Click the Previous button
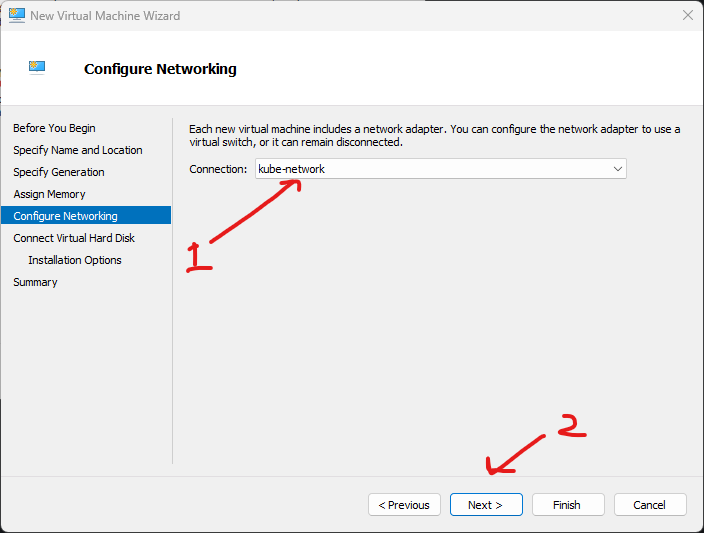Image resolution: width=704 pixels, height=533 pixels. (404, 505)
